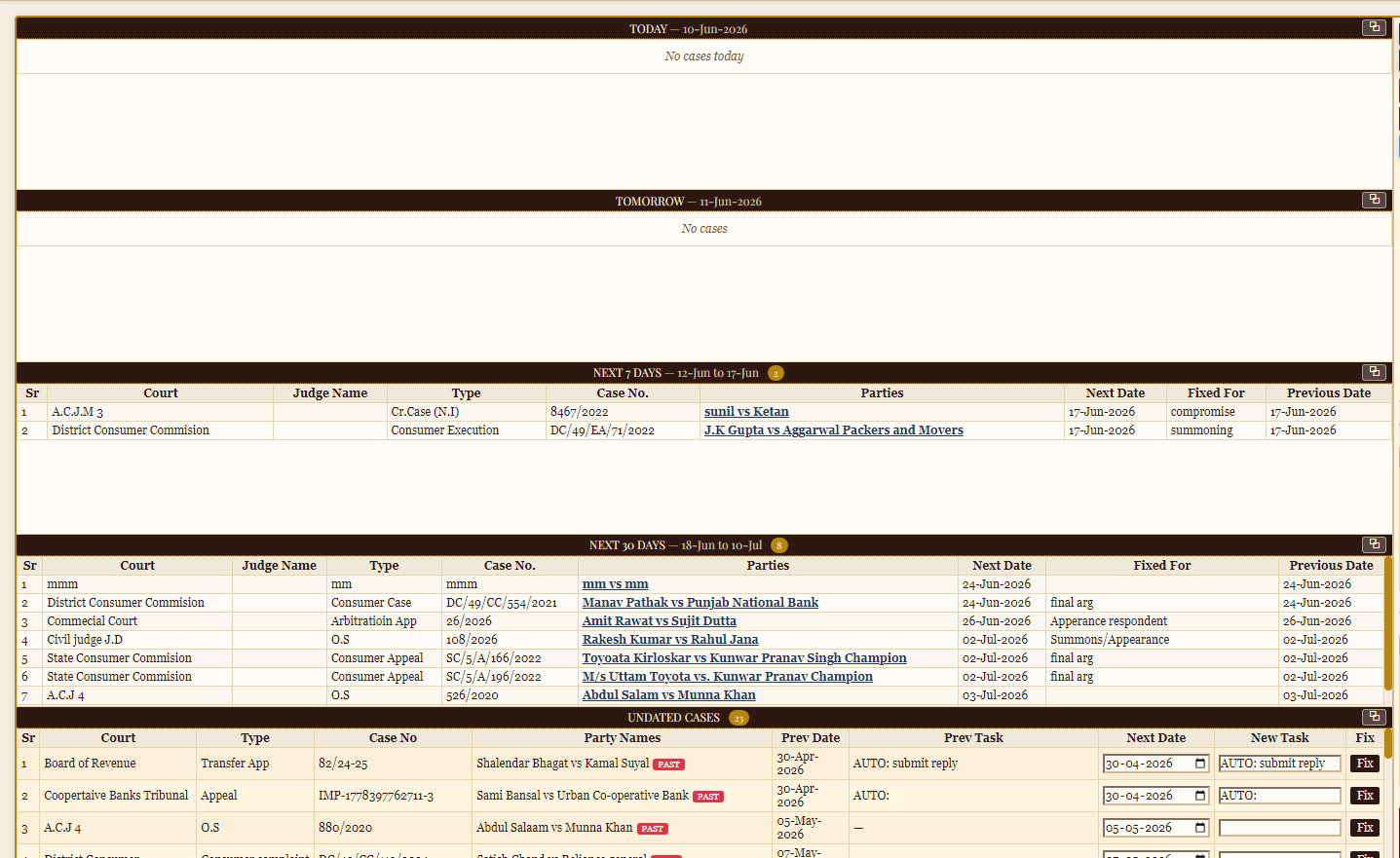Select case number 8467/2022 cell
Screen dimensions: 1400x858
[623, 412]
